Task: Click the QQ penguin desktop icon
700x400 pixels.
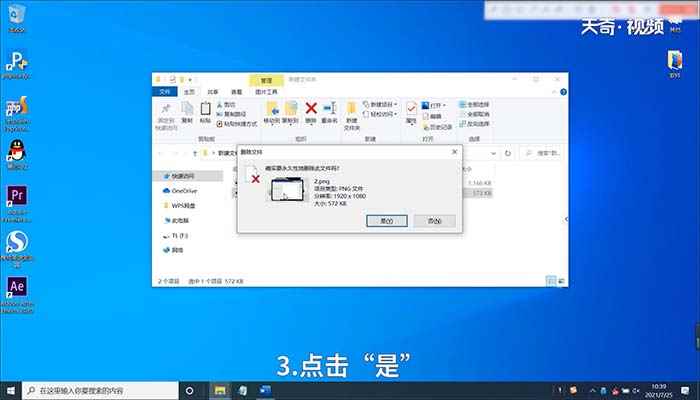Action: point(17,154)
